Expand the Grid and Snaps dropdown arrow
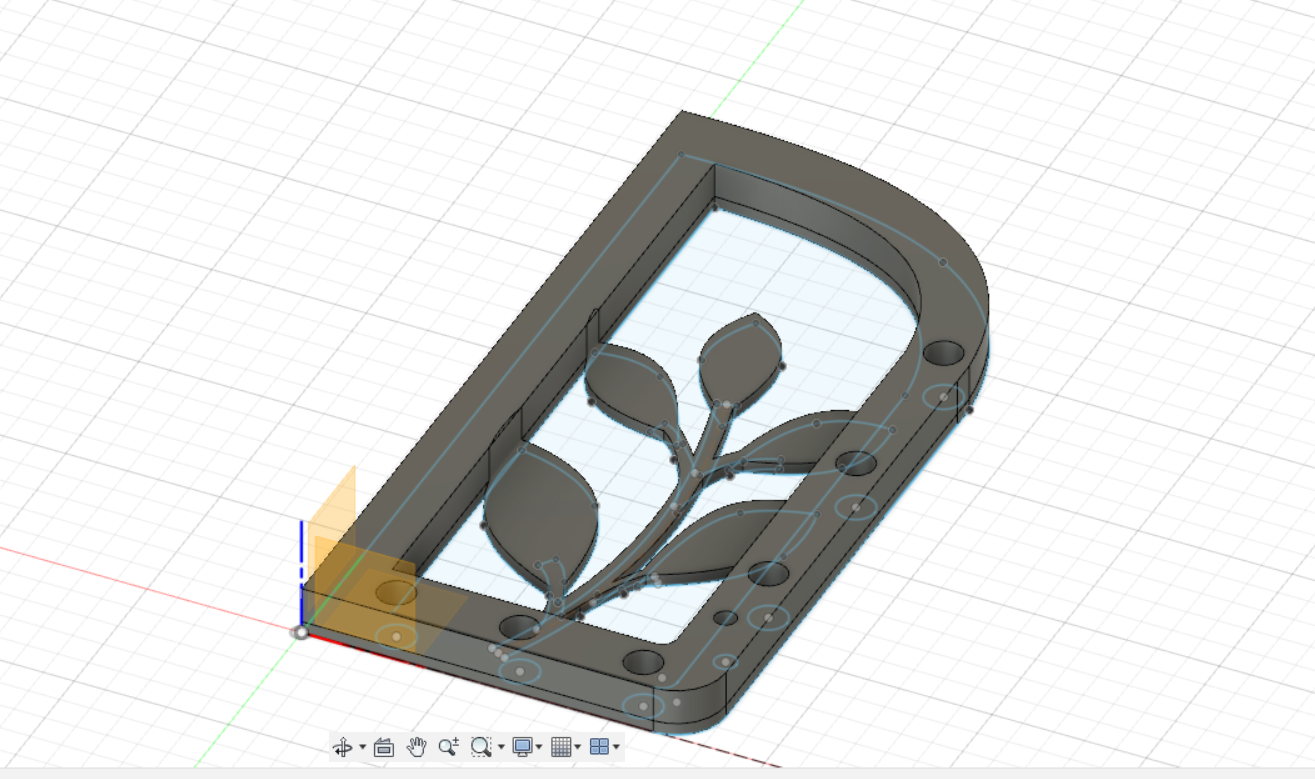The width and height of the screenshot is (1315, 779). pos(578,747)
